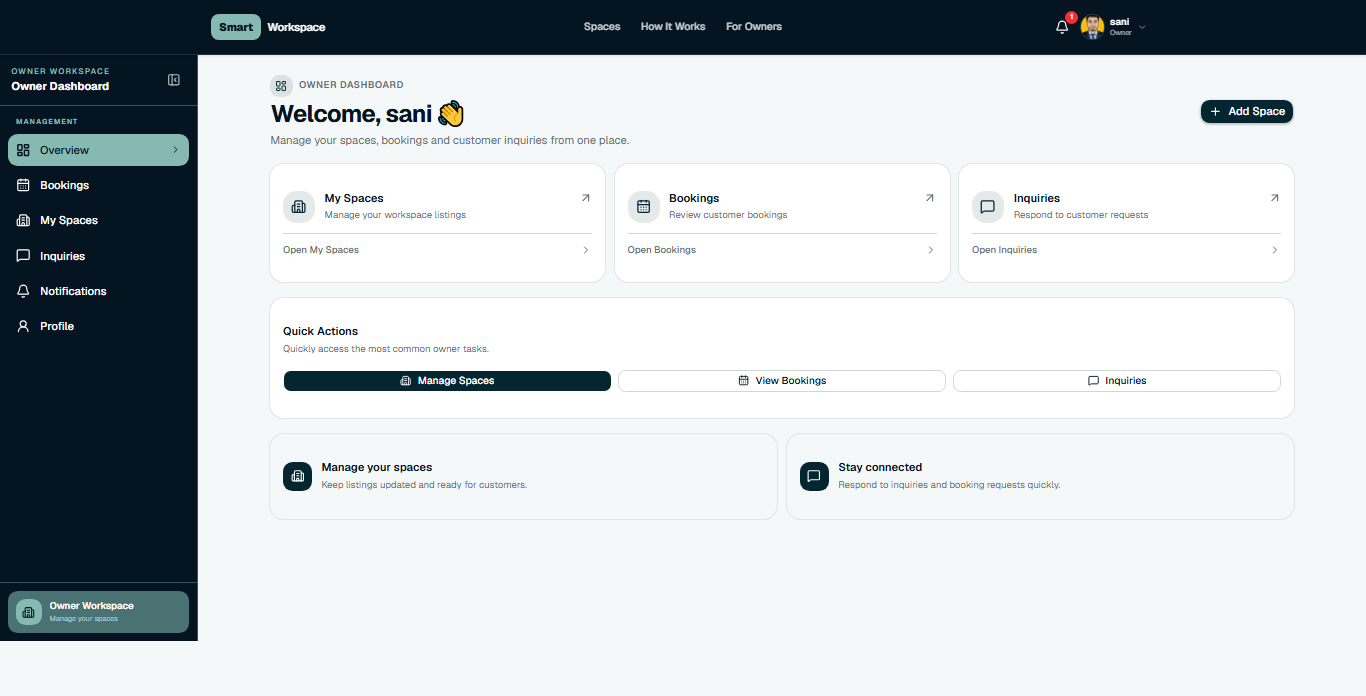Click the 'Respond to customer requests' text

pyautogui.click(x=1081, y=215)
